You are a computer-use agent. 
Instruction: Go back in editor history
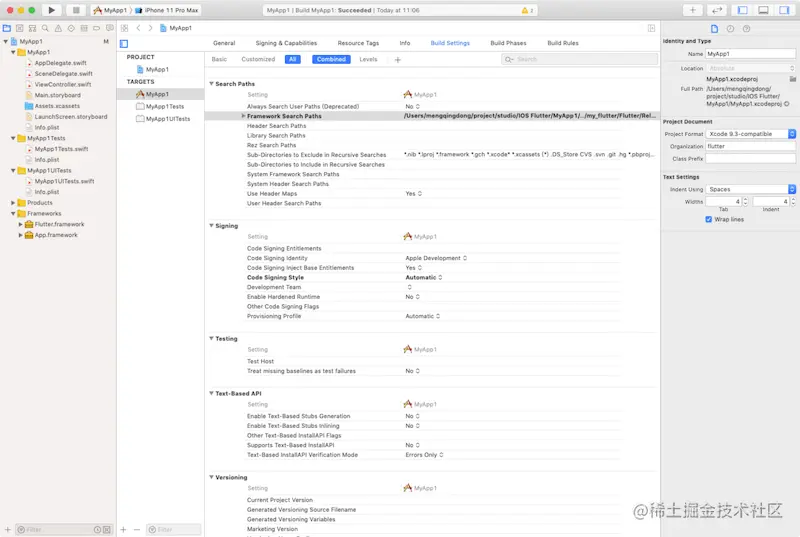pyautogui.click(x=138, y=28)
